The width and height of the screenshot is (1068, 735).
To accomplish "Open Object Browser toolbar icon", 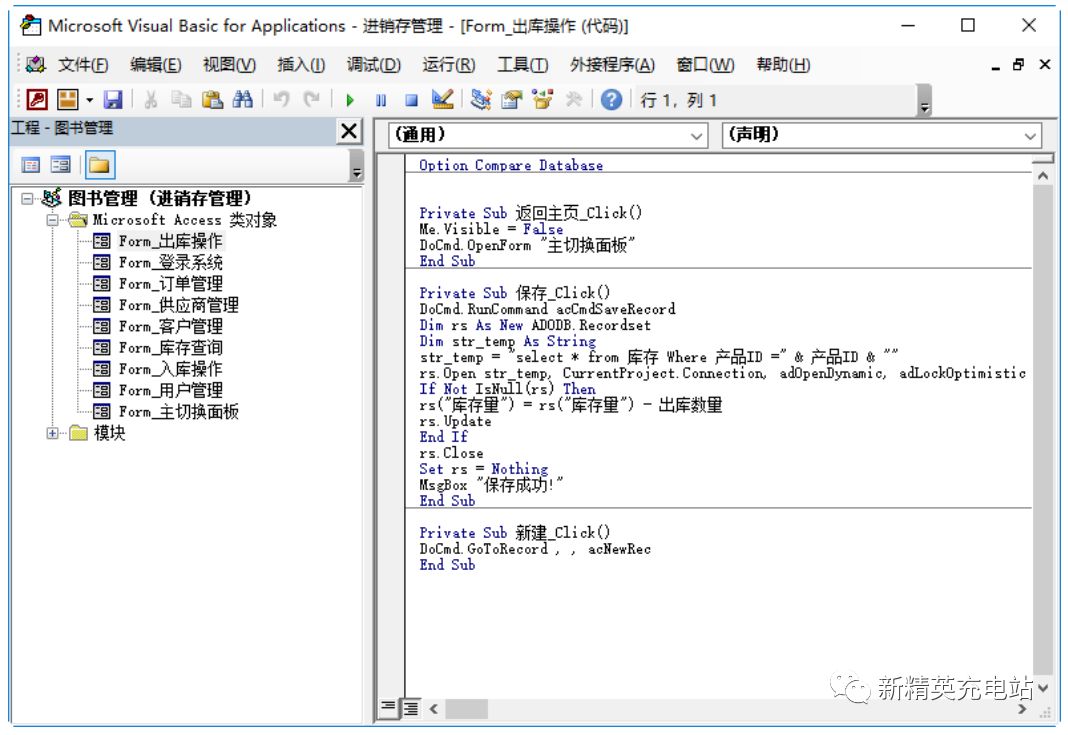I will tap(543, 100).
